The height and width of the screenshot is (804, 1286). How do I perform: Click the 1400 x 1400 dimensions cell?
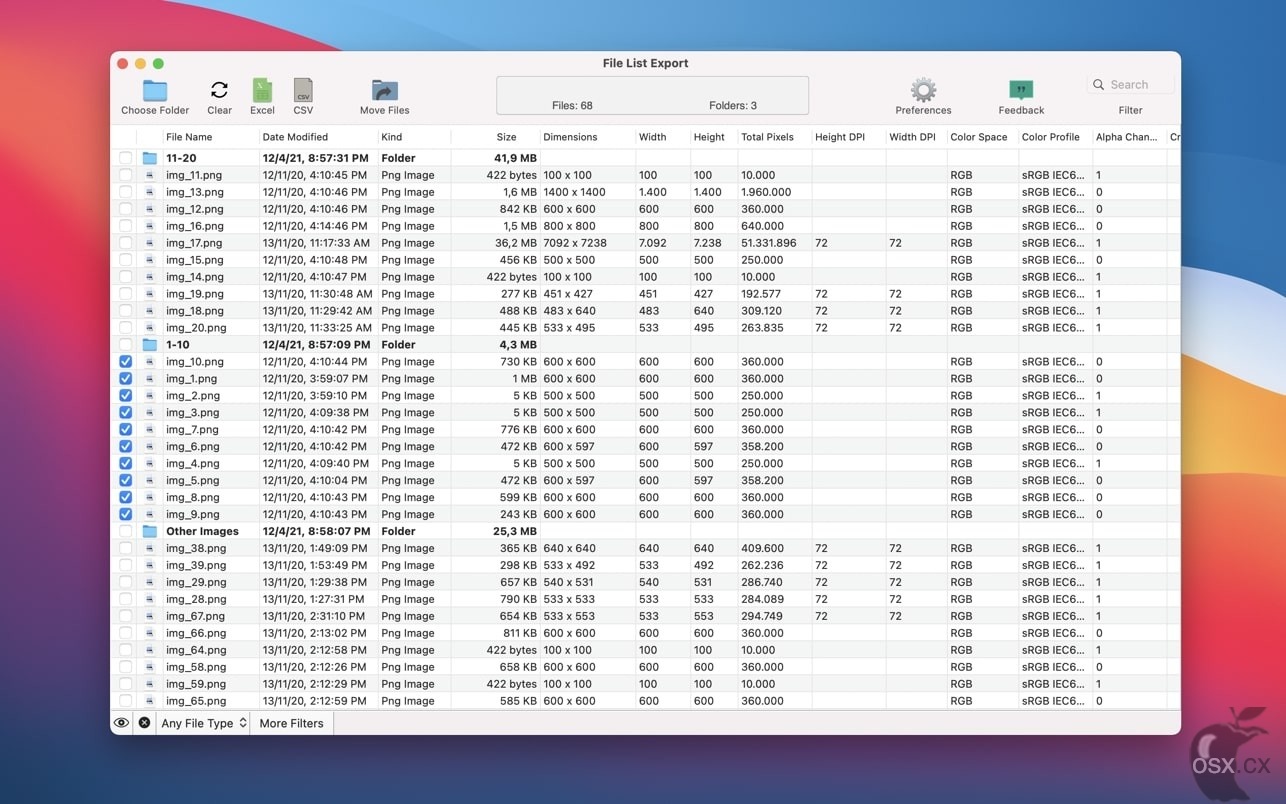pyautogui.click(x=574, y=192)
